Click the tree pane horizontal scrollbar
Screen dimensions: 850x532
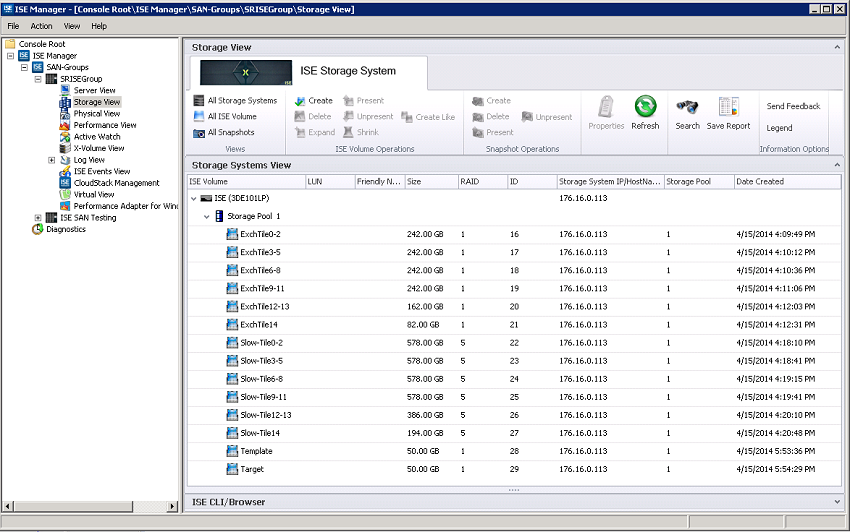coord(73,507)
